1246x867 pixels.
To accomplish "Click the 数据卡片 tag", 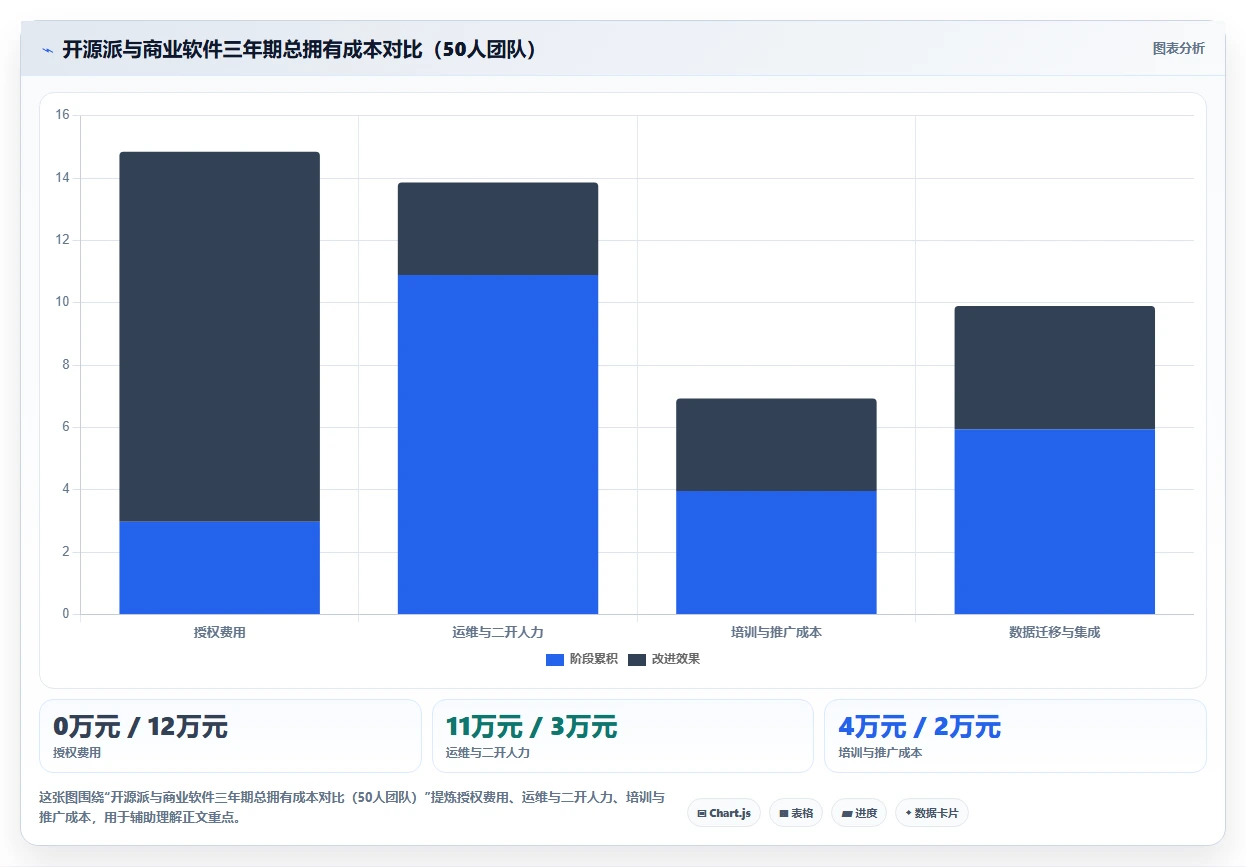I will (x=932, y=813).
